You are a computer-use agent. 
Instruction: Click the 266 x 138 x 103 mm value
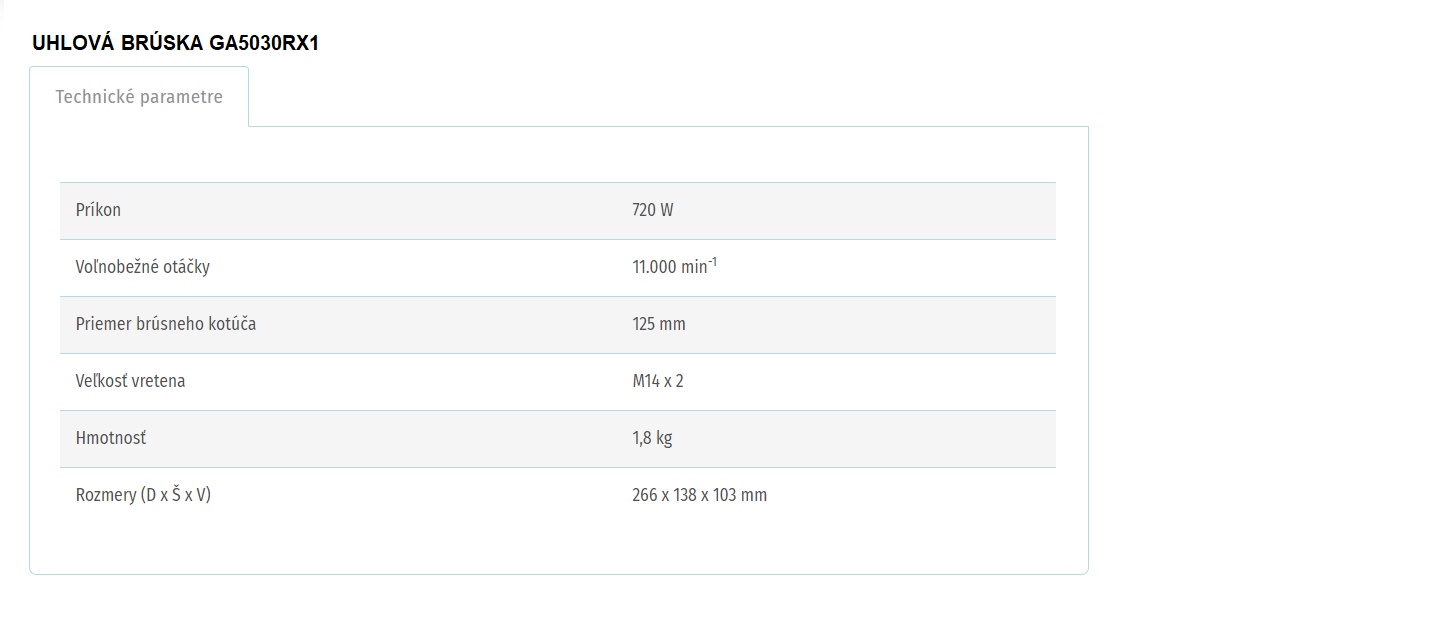tap(700, 495)
